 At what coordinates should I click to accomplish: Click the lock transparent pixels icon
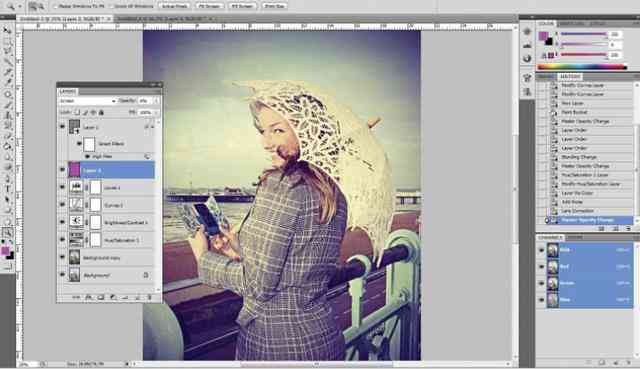point(77,112)
